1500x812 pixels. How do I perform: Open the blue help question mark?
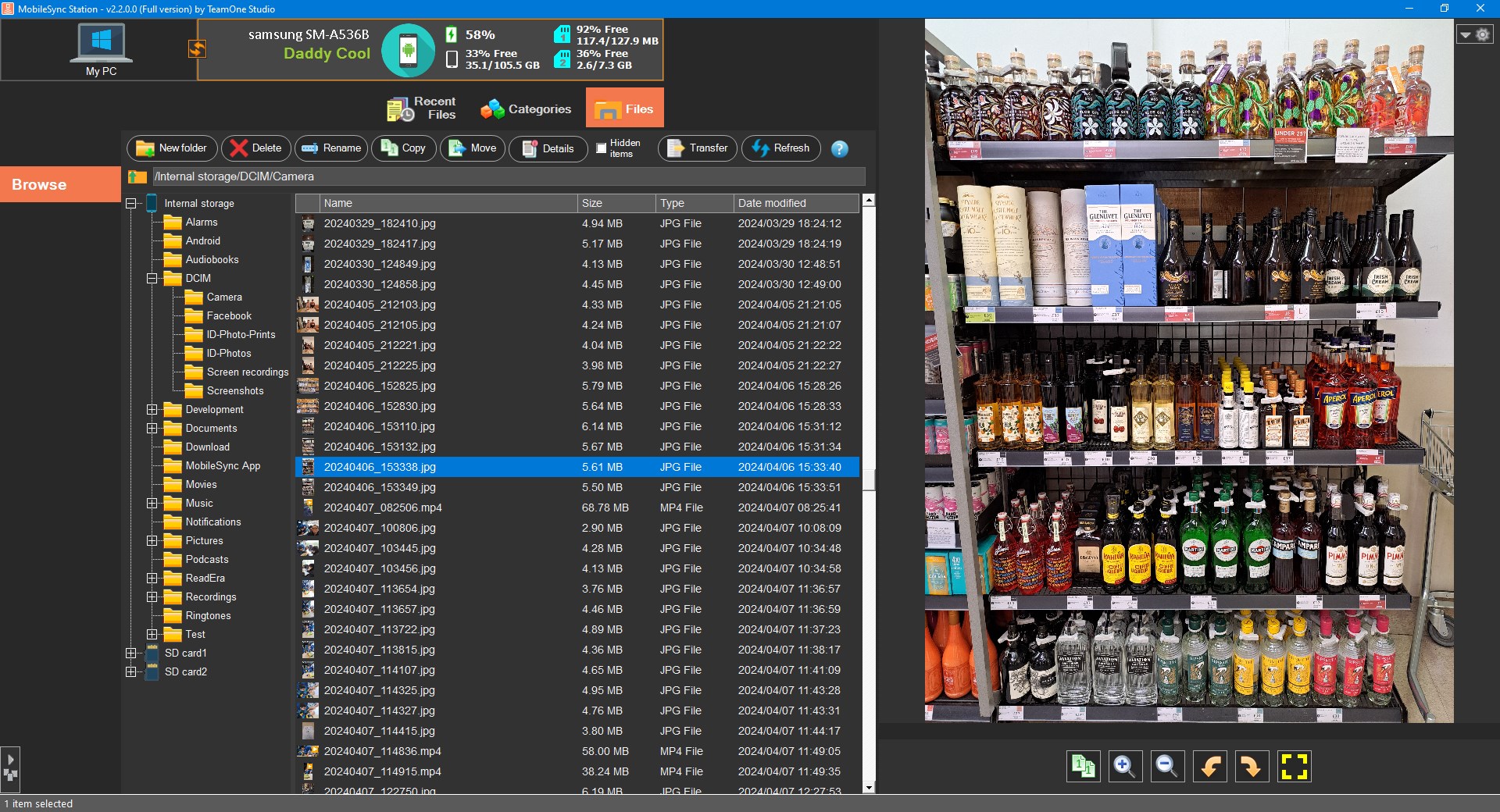tap(840, 148)
